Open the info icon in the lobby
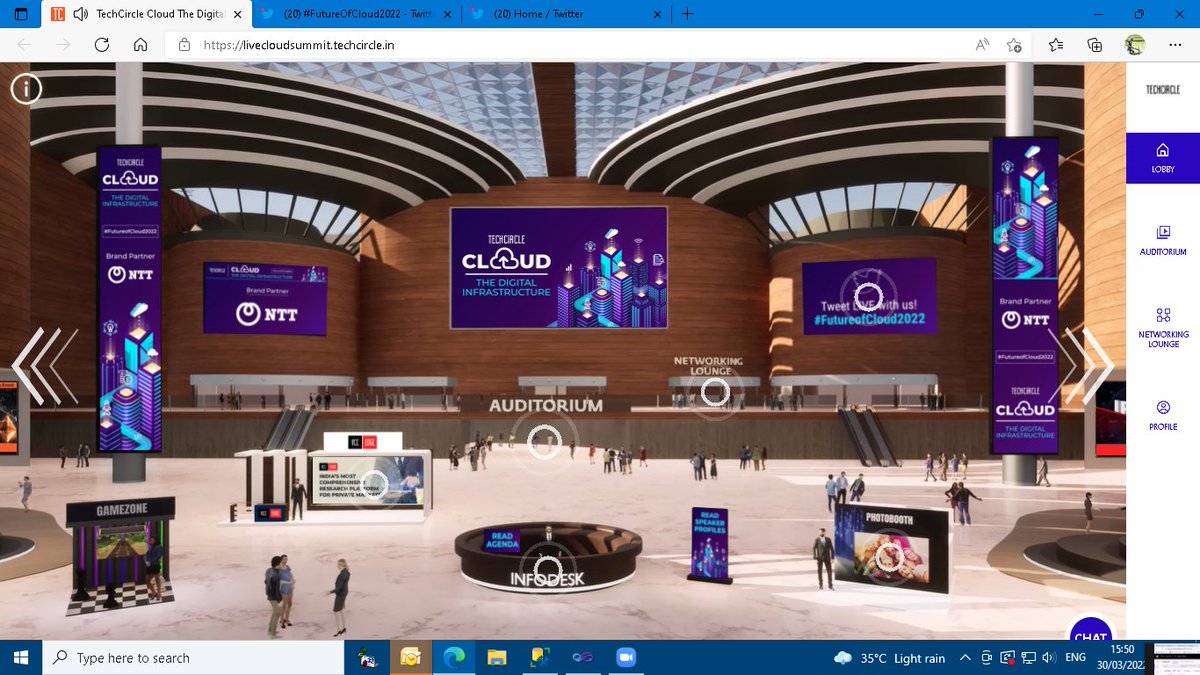 pyautogui.click(x=26, y=88)
